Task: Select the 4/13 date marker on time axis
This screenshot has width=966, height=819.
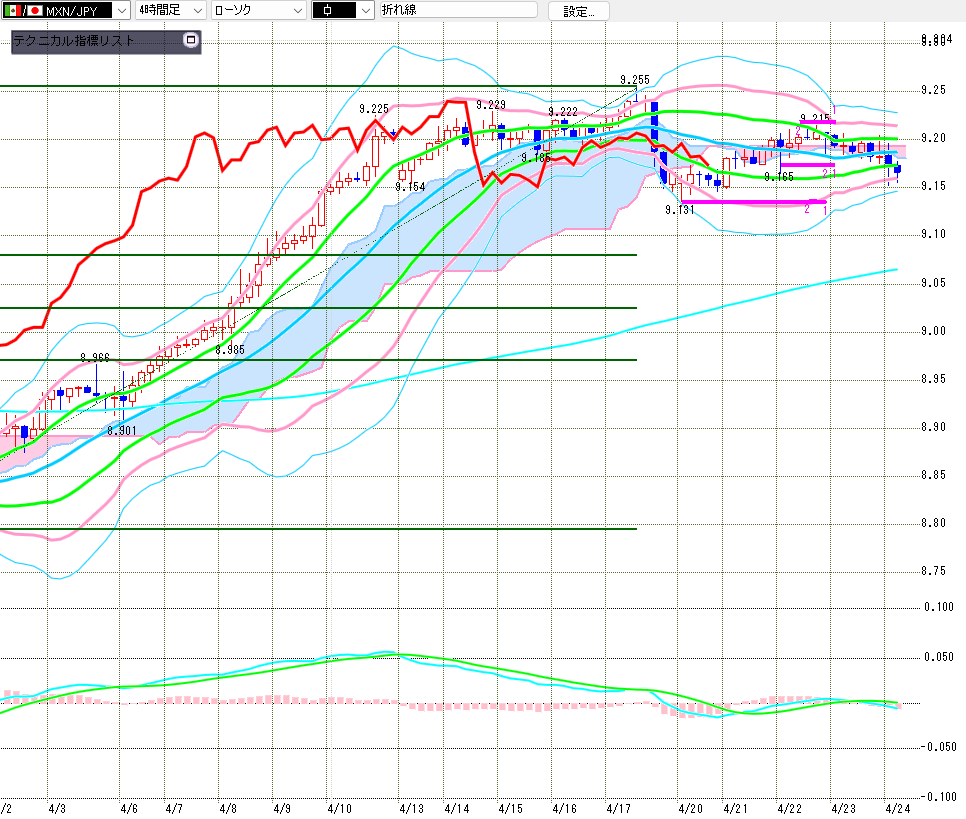Action: pos(410,807)
